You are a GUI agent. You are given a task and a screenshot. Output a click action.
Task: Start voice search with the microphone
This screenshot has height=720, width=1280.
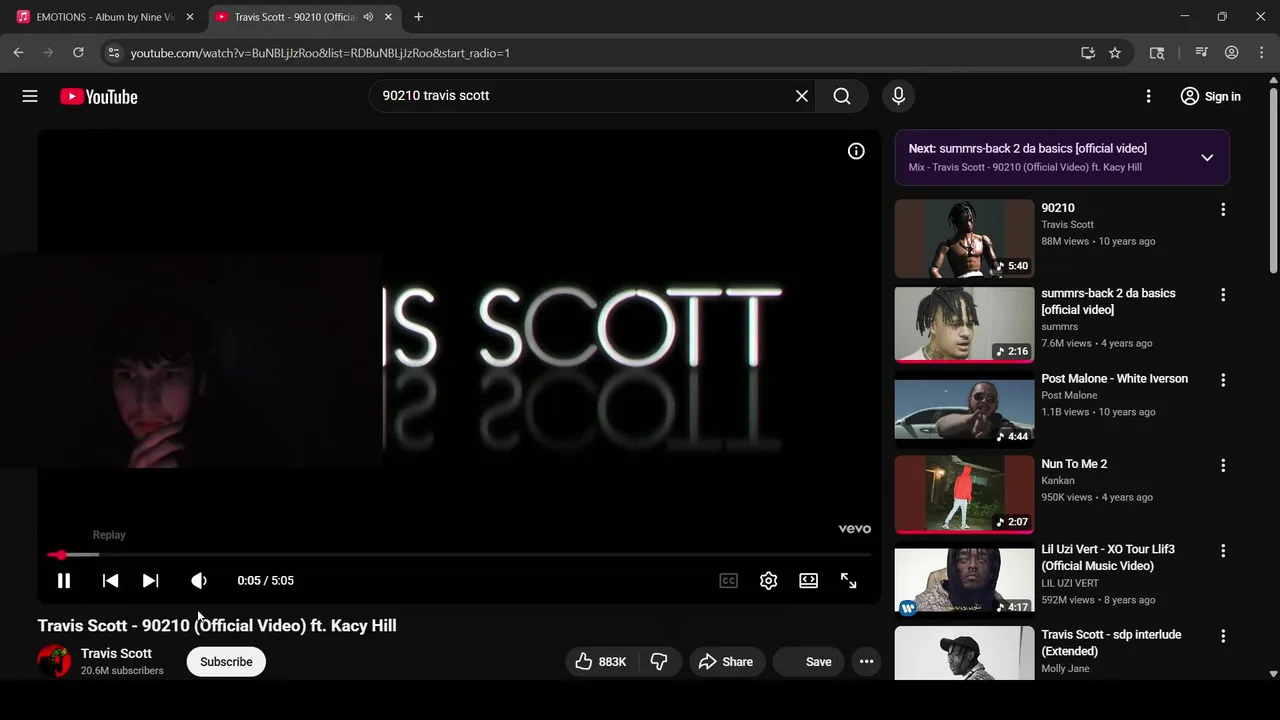(898, 96)
